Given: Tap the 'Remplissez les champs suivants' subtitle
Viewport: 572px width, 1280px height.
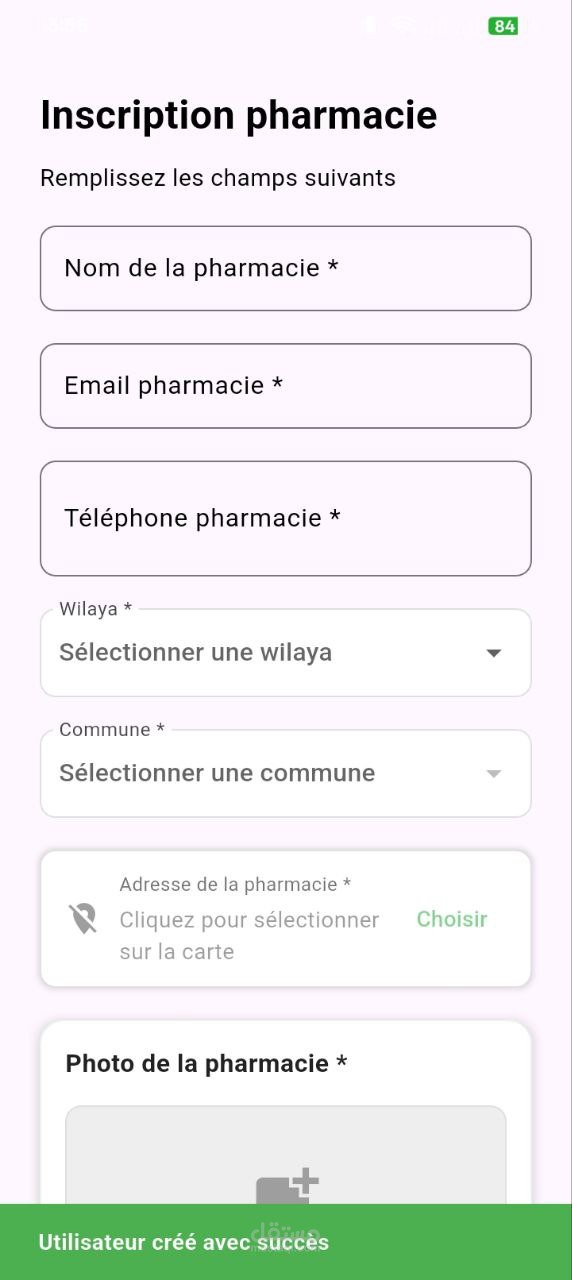Looking at the screenshot, I should pos(218,178).
